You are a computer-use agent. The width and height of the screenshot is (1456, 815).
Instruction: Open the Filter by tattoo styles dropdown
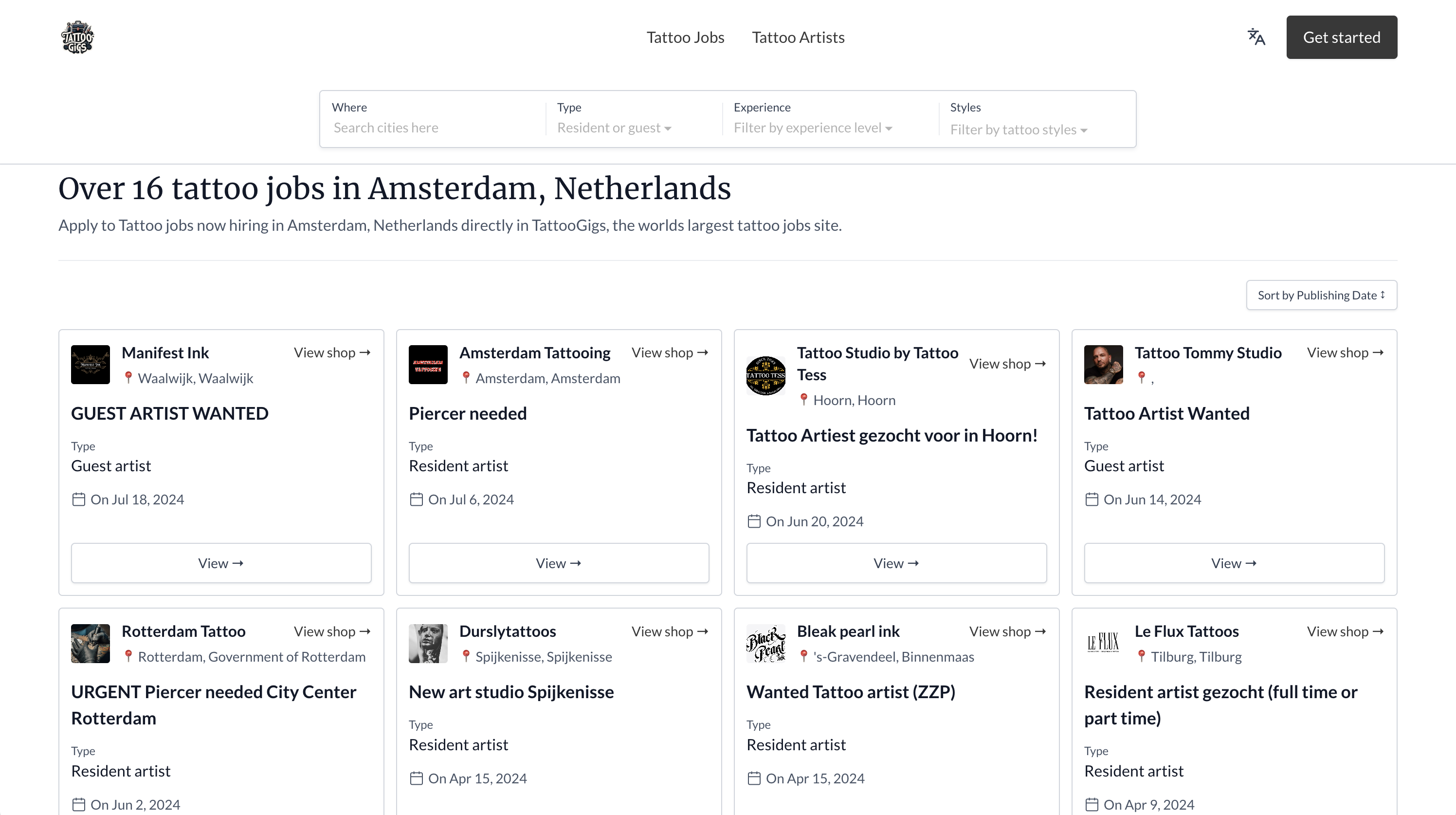point(1019,130)
